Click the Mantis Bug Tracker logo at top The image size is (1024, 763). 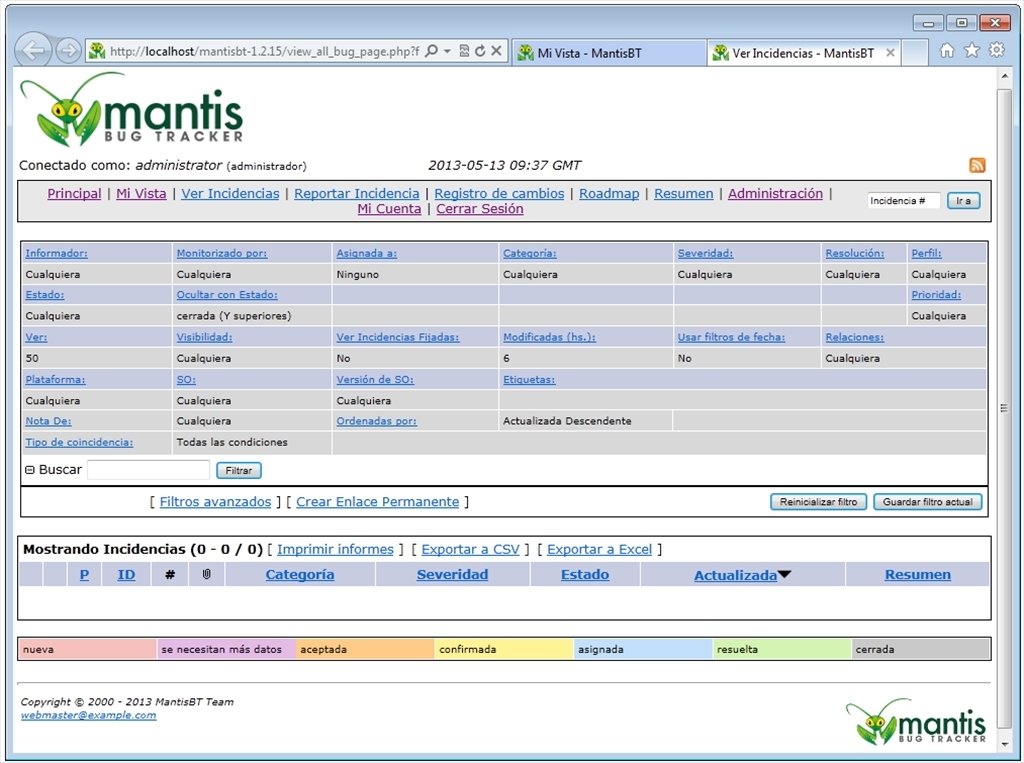point(131,109)
